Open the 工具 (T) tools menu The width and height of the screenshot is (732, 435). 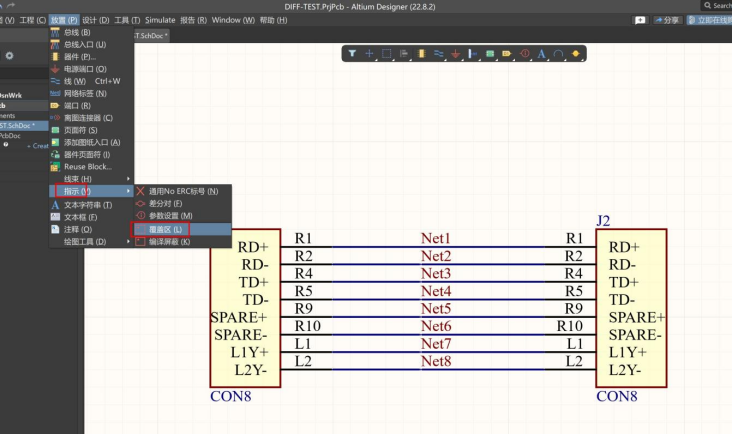127,20
